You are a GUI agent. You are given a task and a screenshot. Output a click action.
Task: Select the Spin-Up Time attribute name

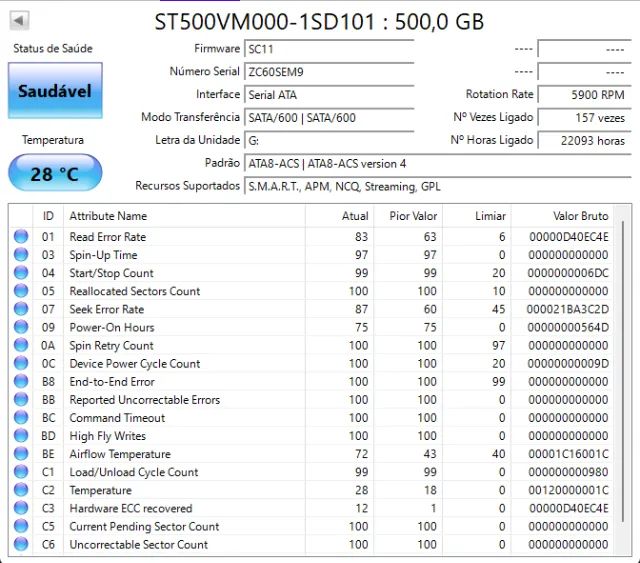(x=103, y=255)
